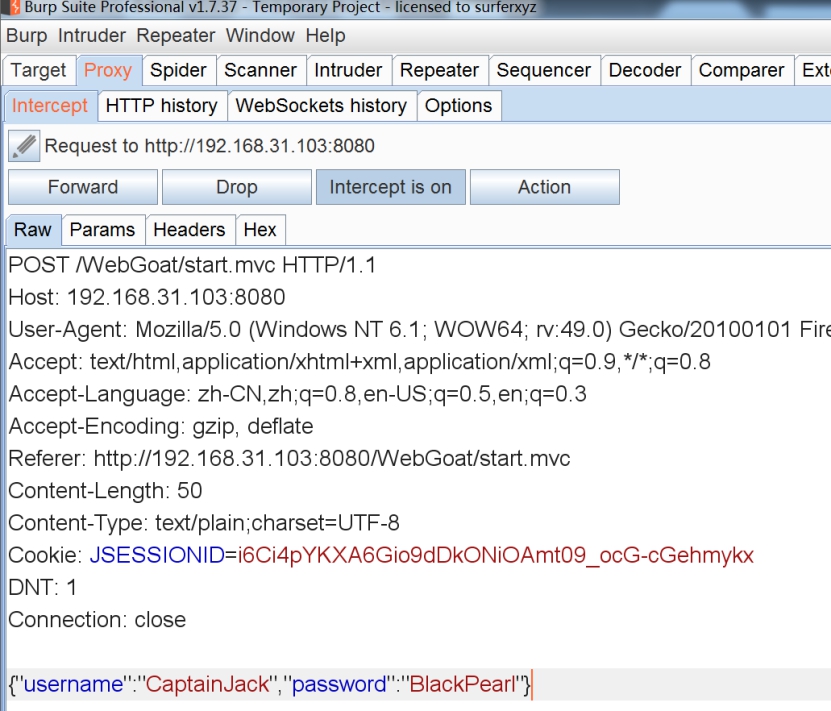
Task: Click the Accept: text/html header line
Action: [x=359, y=362]
